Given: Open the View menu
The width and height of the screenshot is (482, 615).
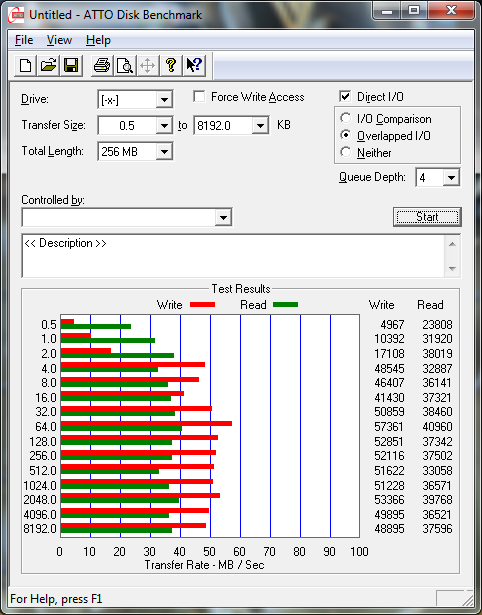Looking at the screenshot, I should 59,40.
